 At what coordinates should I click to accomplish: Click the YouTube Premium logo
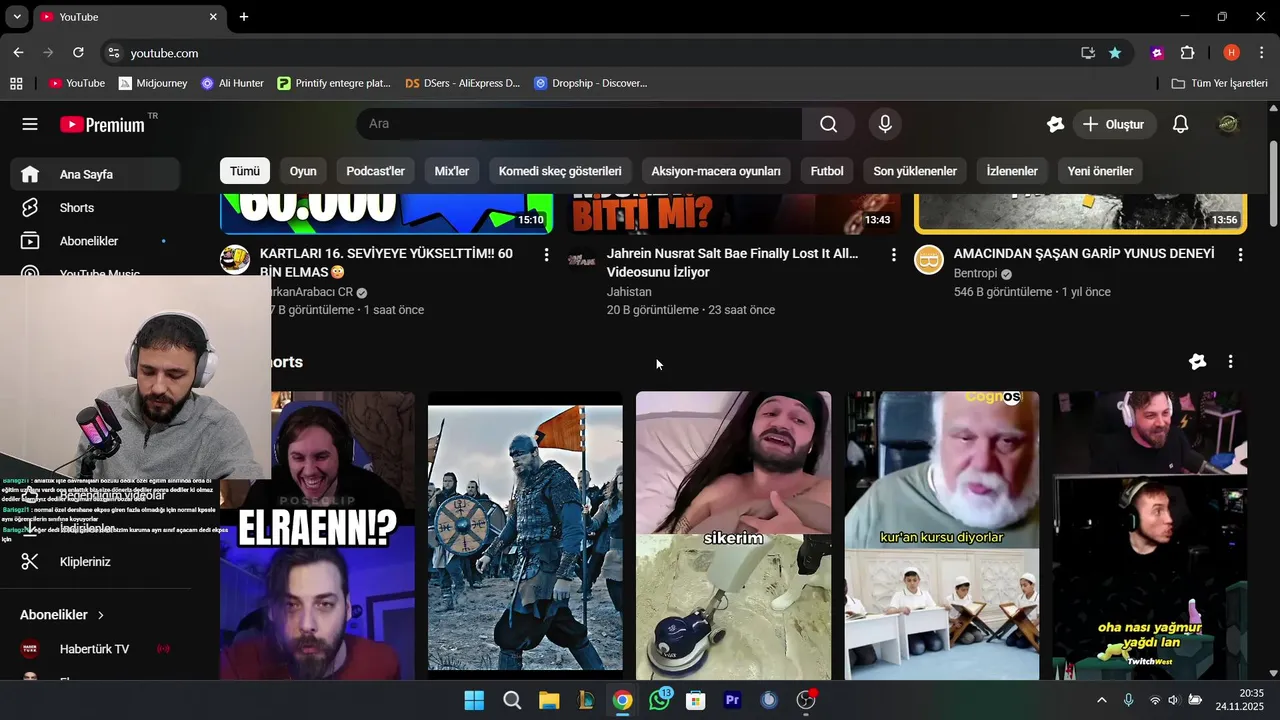coord(102,124)
